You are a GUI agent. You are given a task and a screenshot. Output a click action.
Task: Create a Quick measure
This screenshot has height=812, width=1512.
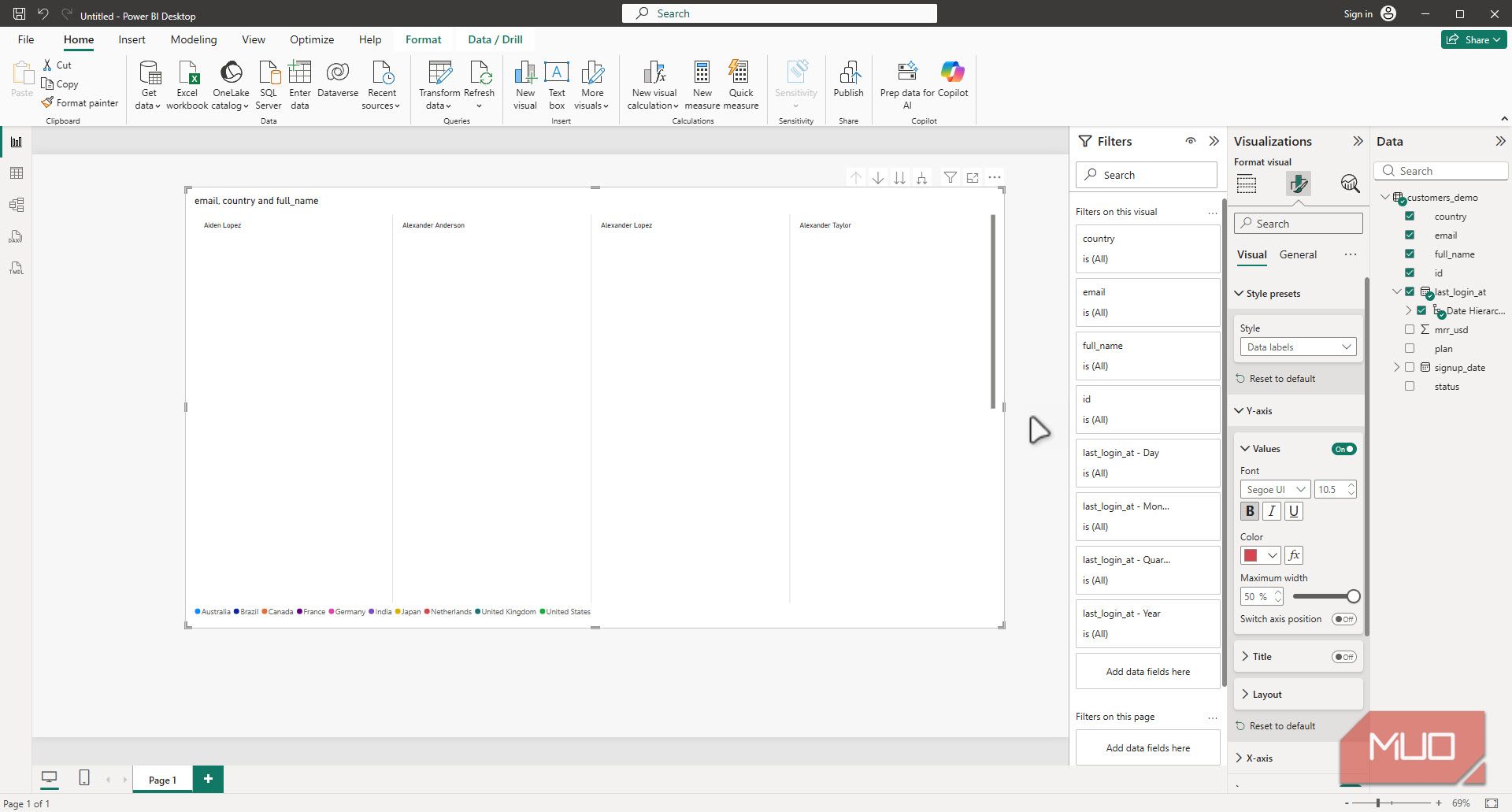(741, 85)
